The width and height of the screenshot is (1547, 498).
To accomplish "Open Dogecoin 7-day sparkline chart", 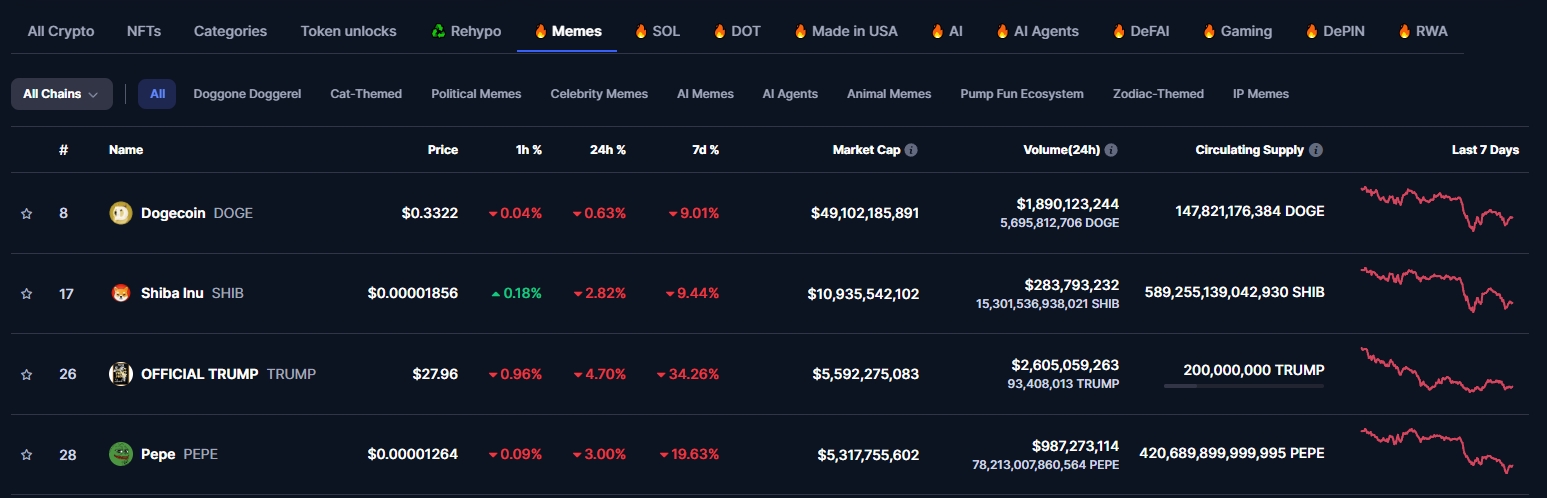I will pyautogui.click(x=1437, y=208).
